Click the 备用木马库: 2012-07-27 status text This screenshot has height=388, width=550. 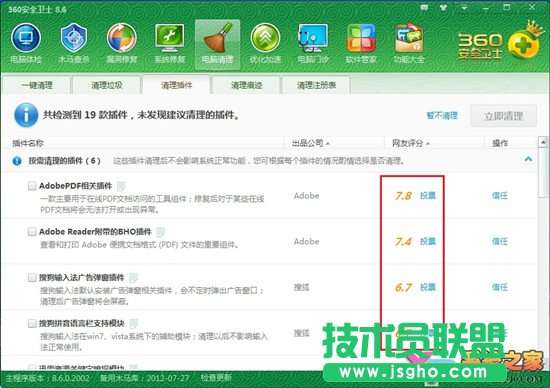pos(145,378)
